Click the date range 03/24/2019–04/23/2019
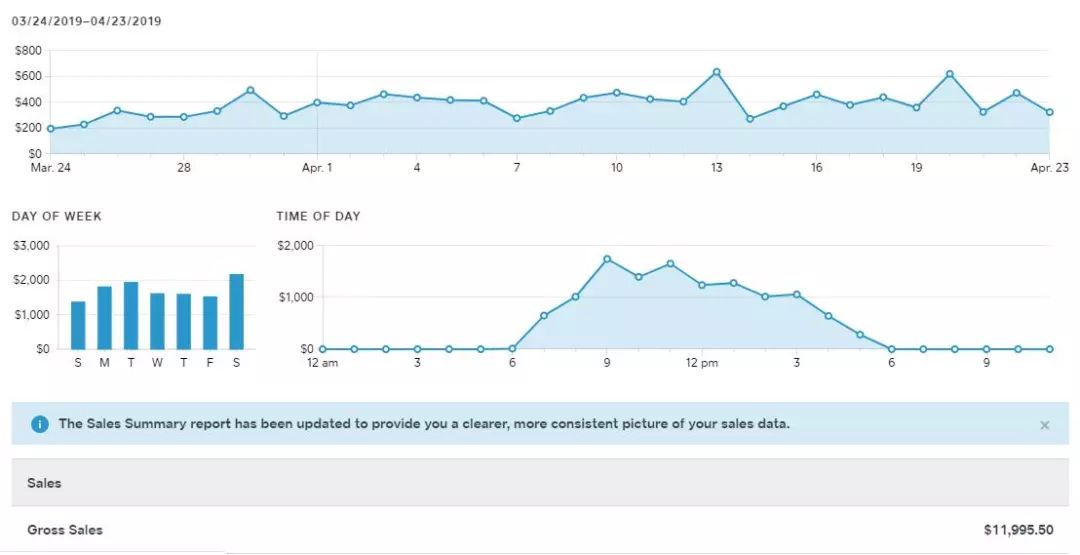Screen dimensions: 1080x555 (86, 21)
